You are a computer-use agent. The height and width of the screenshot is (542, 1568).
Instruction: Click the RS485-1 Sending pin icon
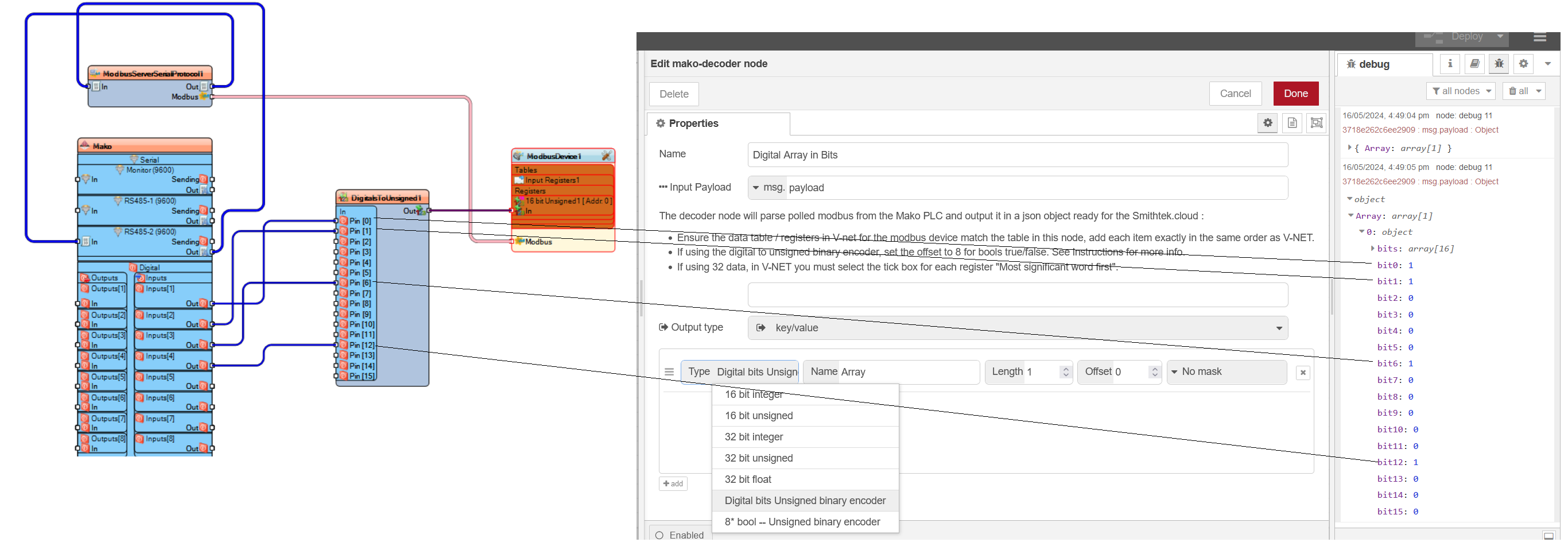click(x=203, y=211)
